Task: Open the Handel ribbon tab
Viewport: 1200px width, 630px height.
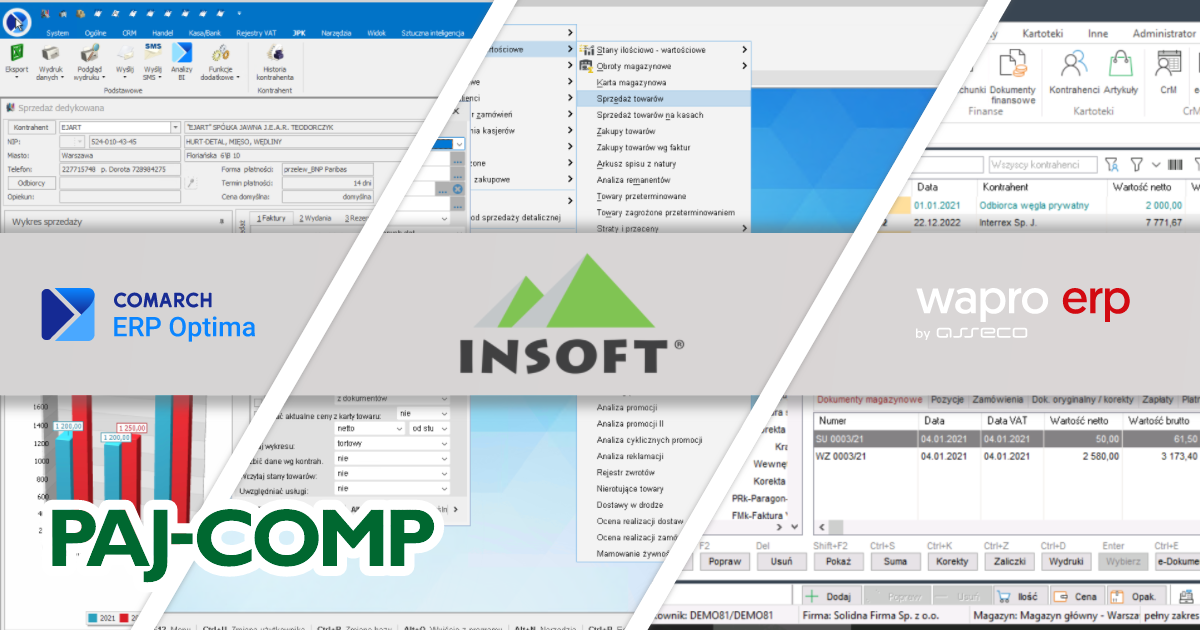Action: click(x=162, y=32)
